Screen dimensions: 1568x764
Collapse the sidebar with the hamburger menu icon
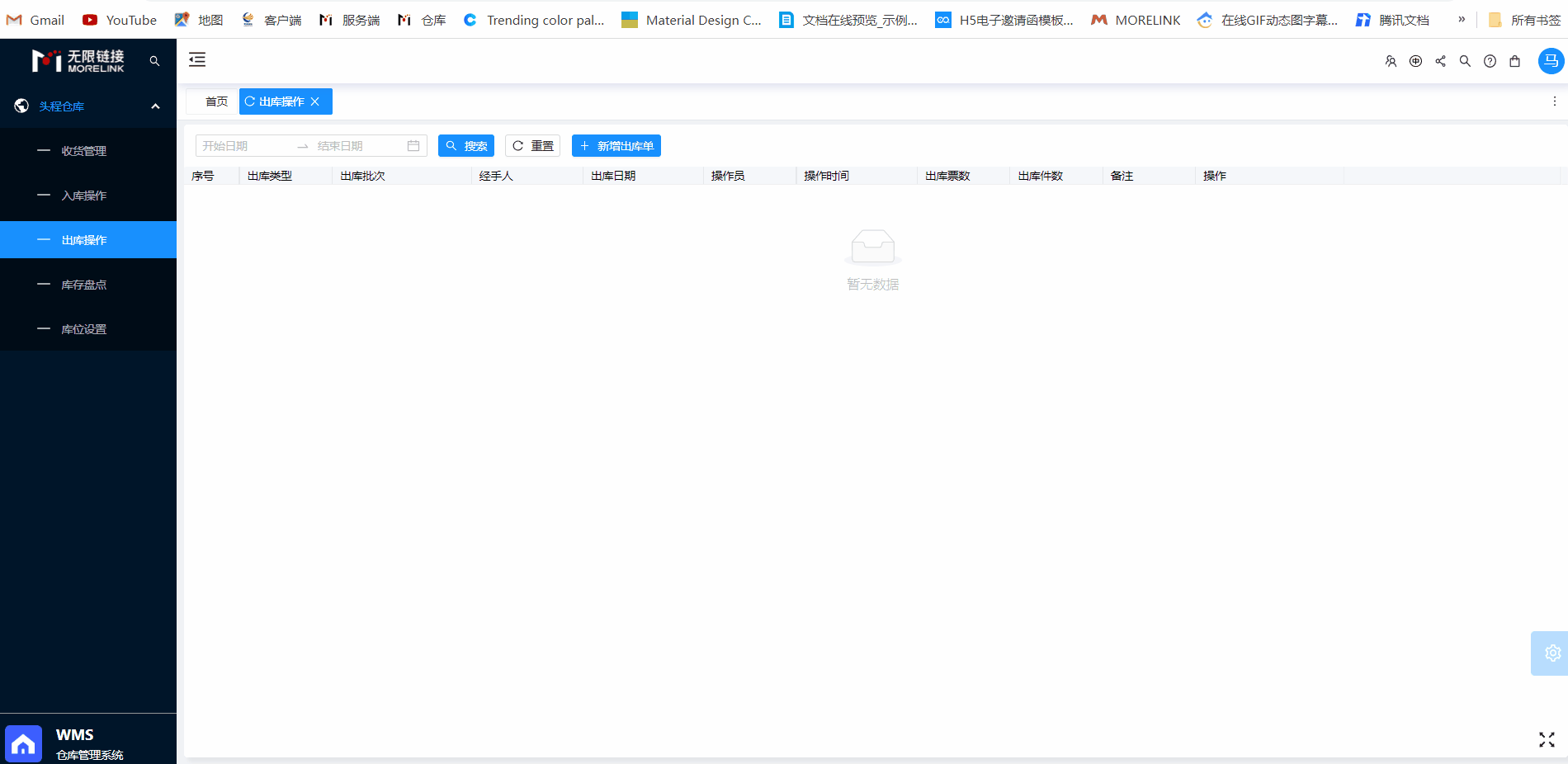(x=197, y=59)
